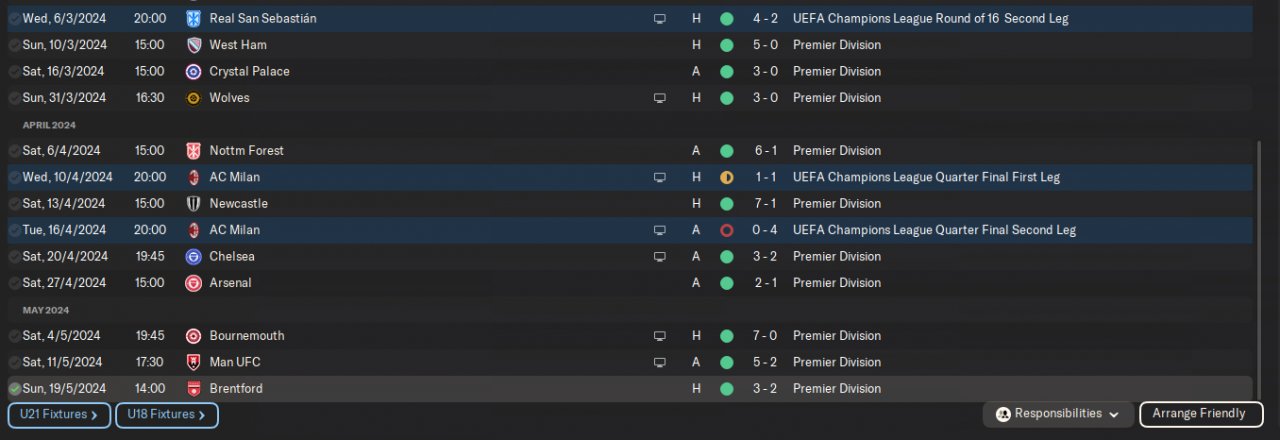Screen dimensions: 1280x440
Task: Toggle the checkmark beside the Real San Sebastián match
Action: coord(14,19)
